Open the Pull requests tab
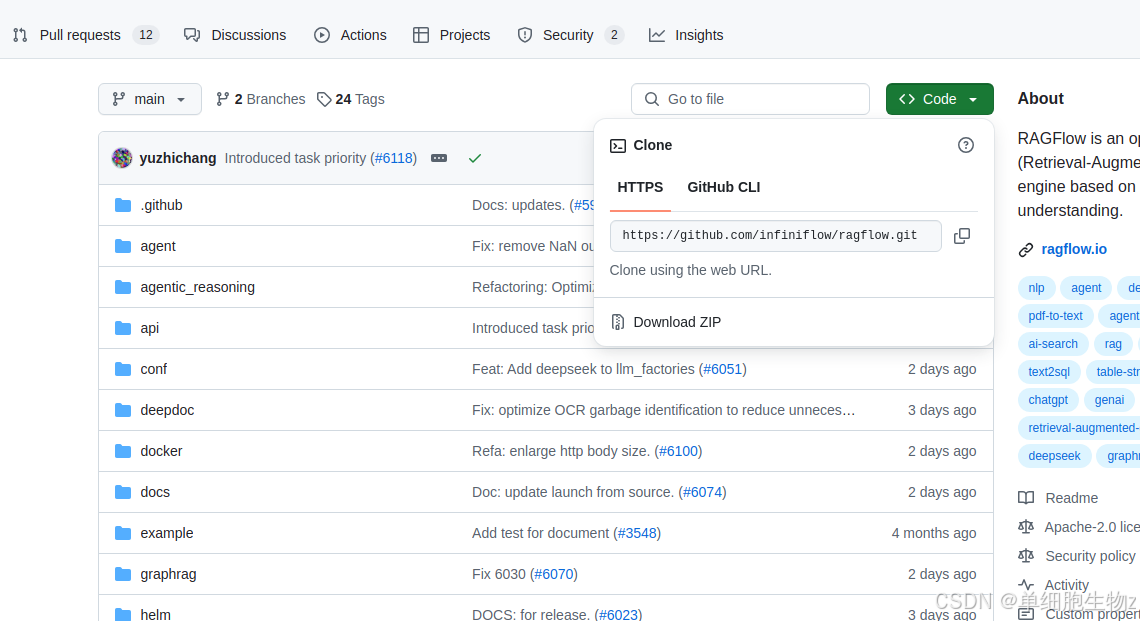The width and height of the screenshot is (1140, 621). [x=85, y=35]
